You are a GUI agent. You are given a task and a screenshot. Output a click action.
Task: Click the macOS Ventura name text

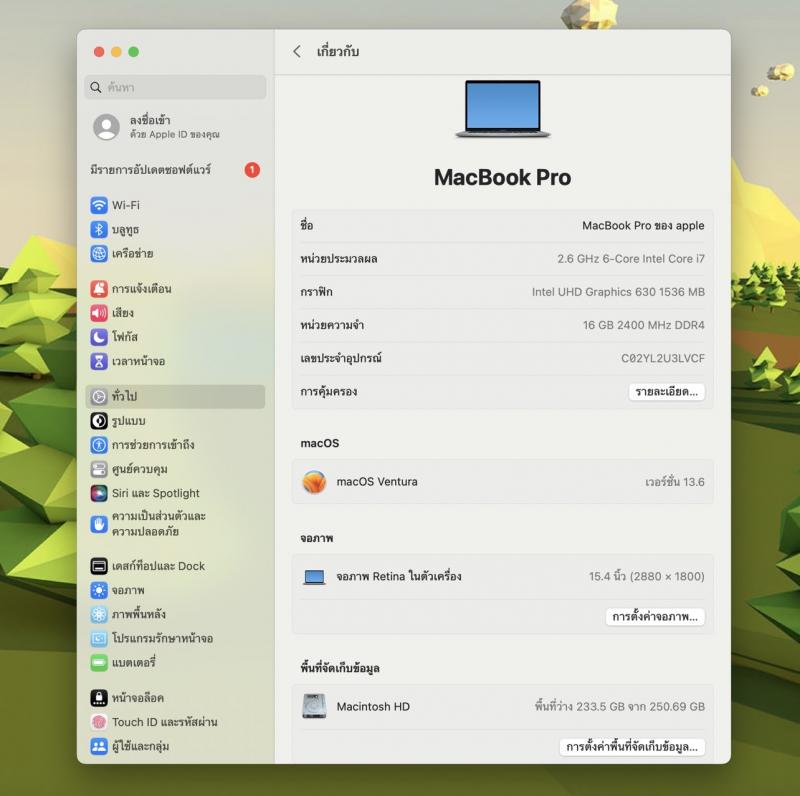pos(377,482)
